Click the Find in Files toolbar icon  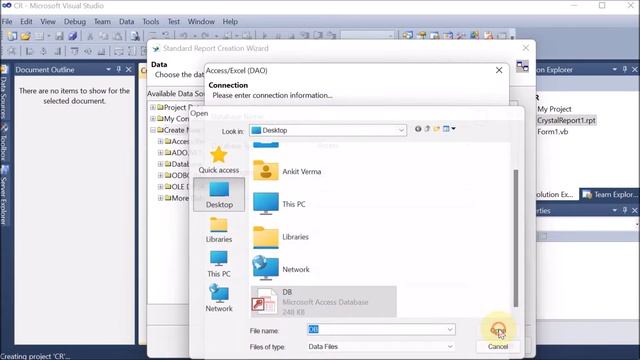[135, 36]
